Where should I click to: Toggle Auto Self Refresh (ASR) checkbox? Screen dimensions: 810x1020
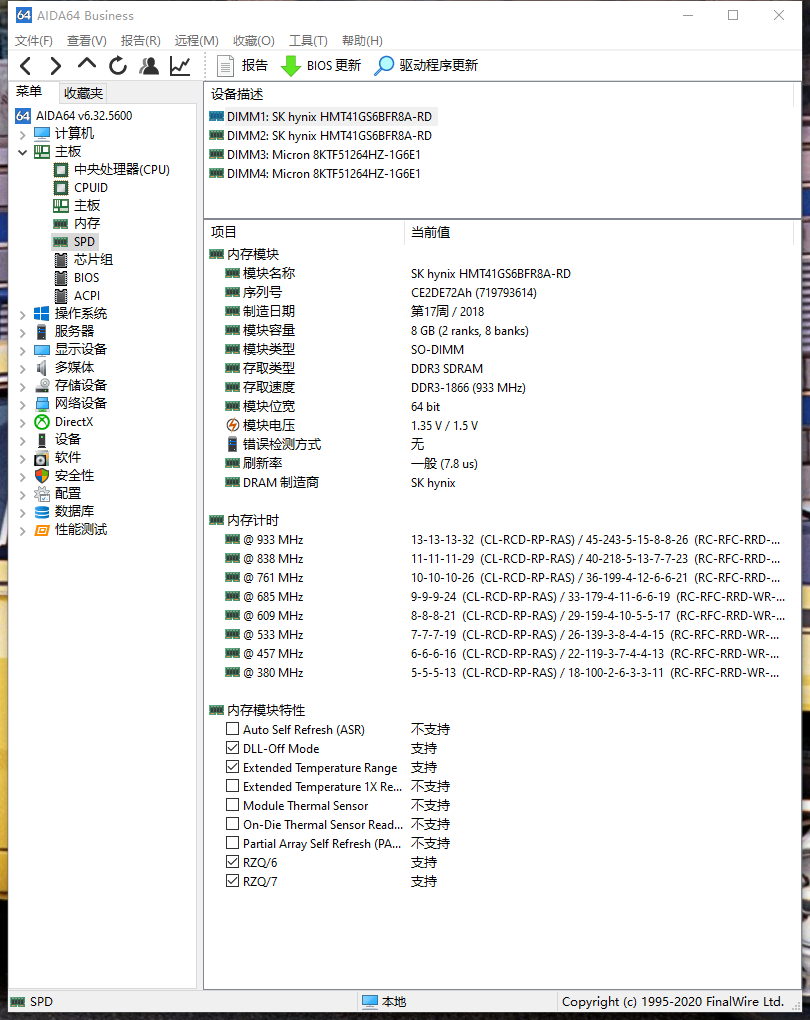click(x=232, y=729)
